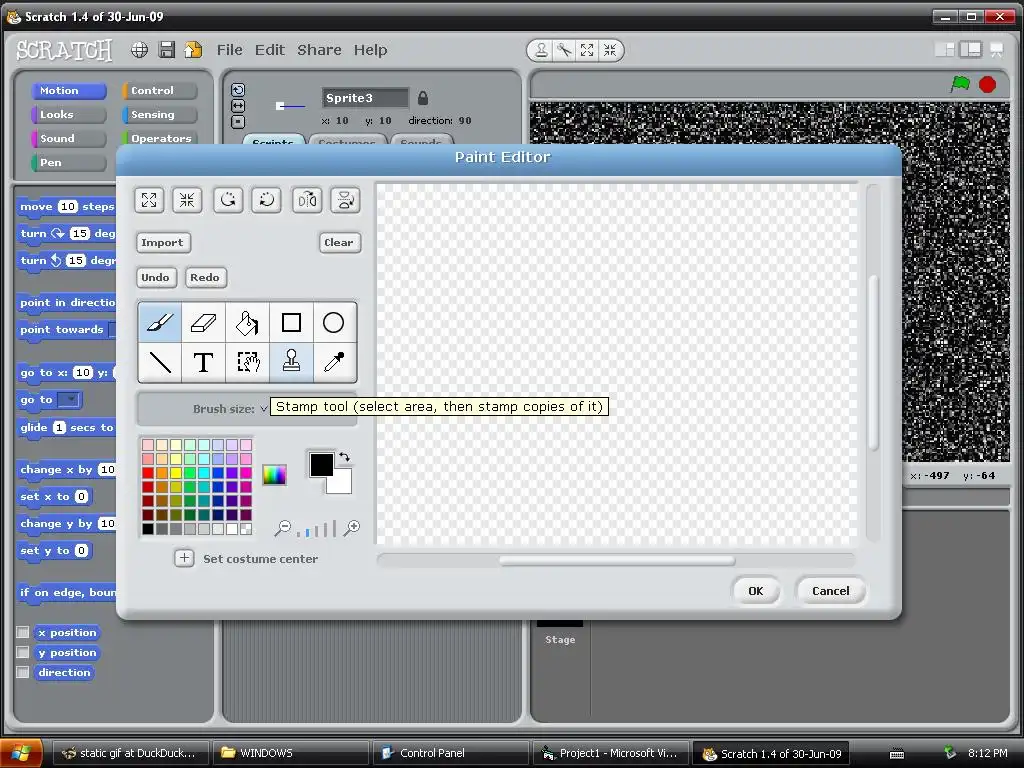Click the green flag to start
Screen dimensions: 1024x768
click(960, 84)
